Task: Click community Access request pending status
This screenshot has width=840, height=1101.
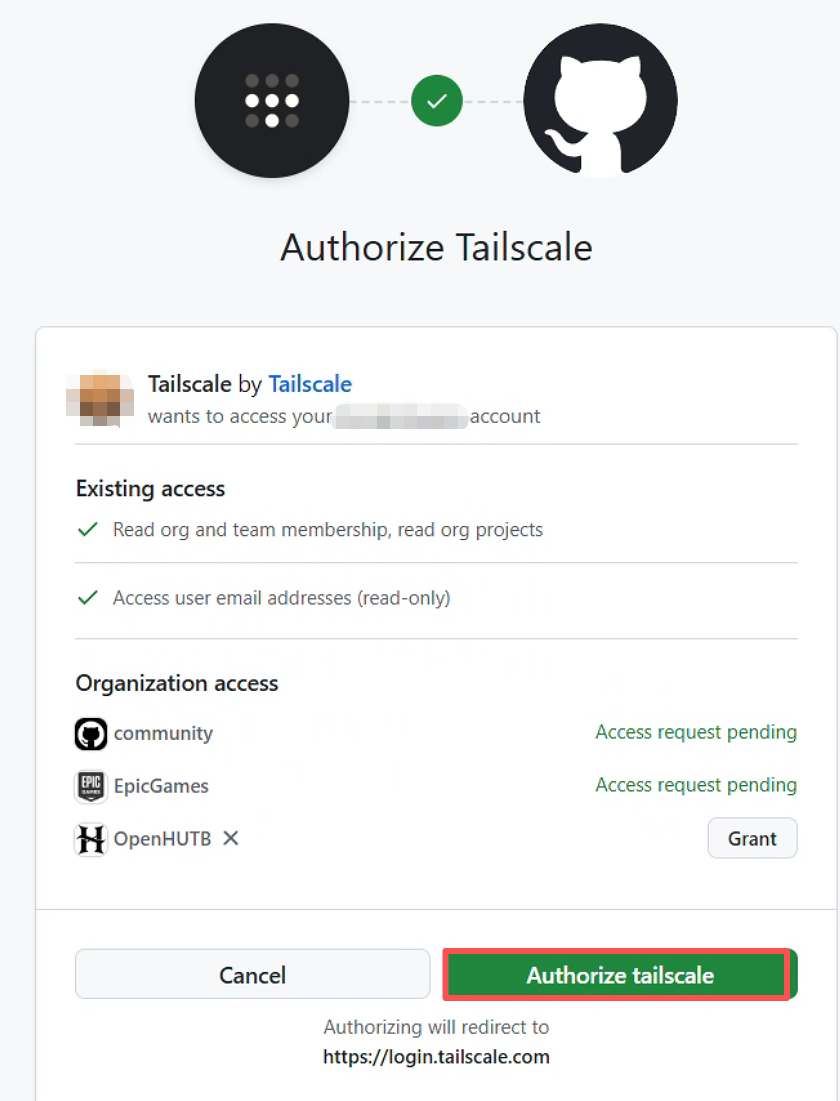Action: pyautogui.click(x=696, y=732)
